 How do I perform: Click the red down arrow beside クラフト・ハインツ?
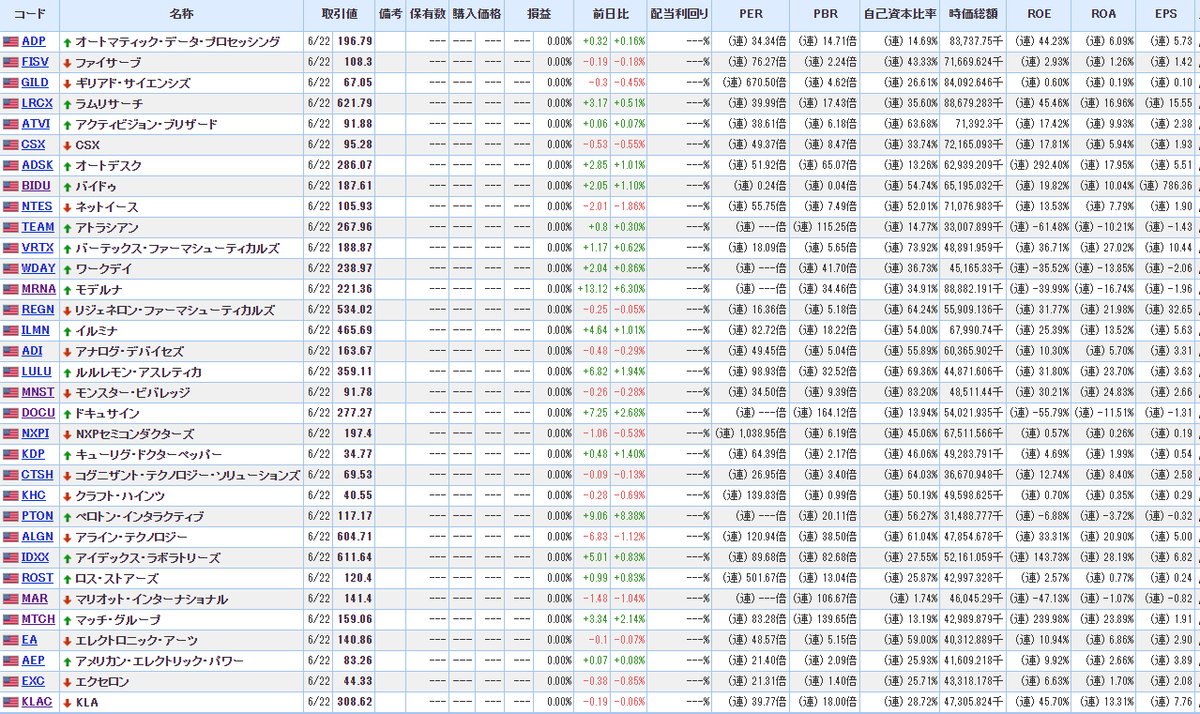click(x=67, y=497)
